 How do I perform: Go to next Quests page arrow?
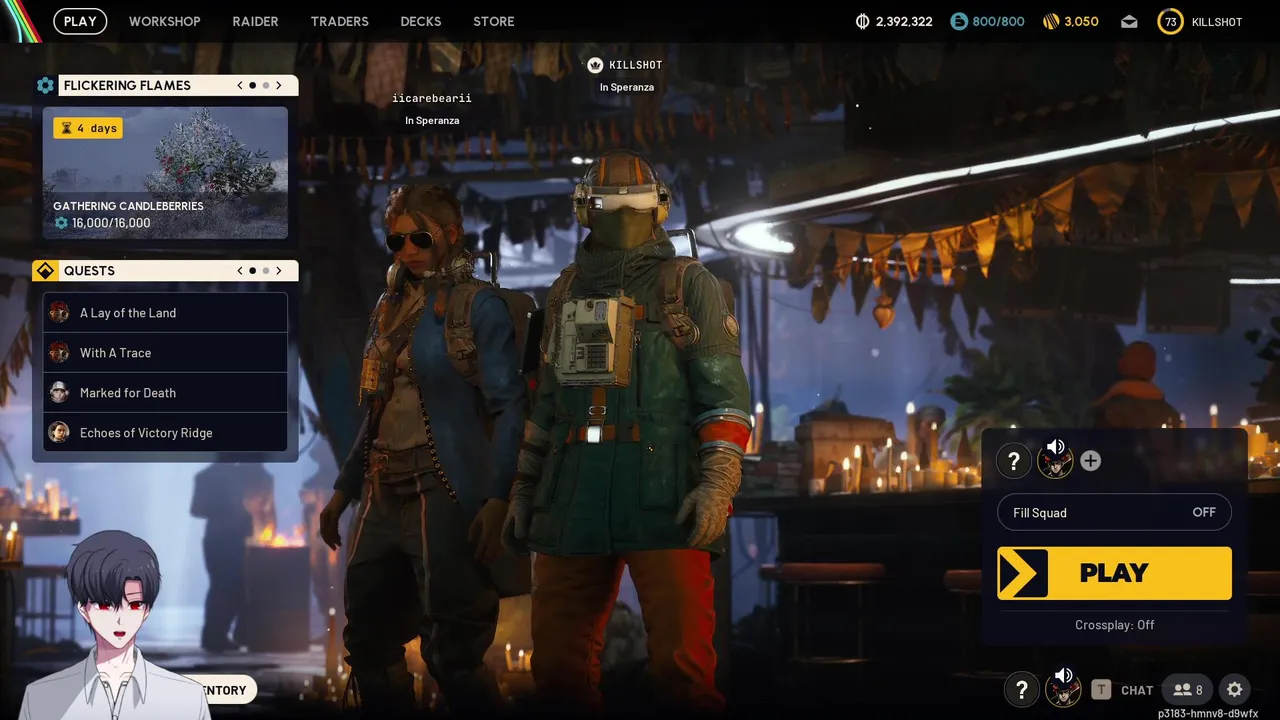tap(279, 270)
